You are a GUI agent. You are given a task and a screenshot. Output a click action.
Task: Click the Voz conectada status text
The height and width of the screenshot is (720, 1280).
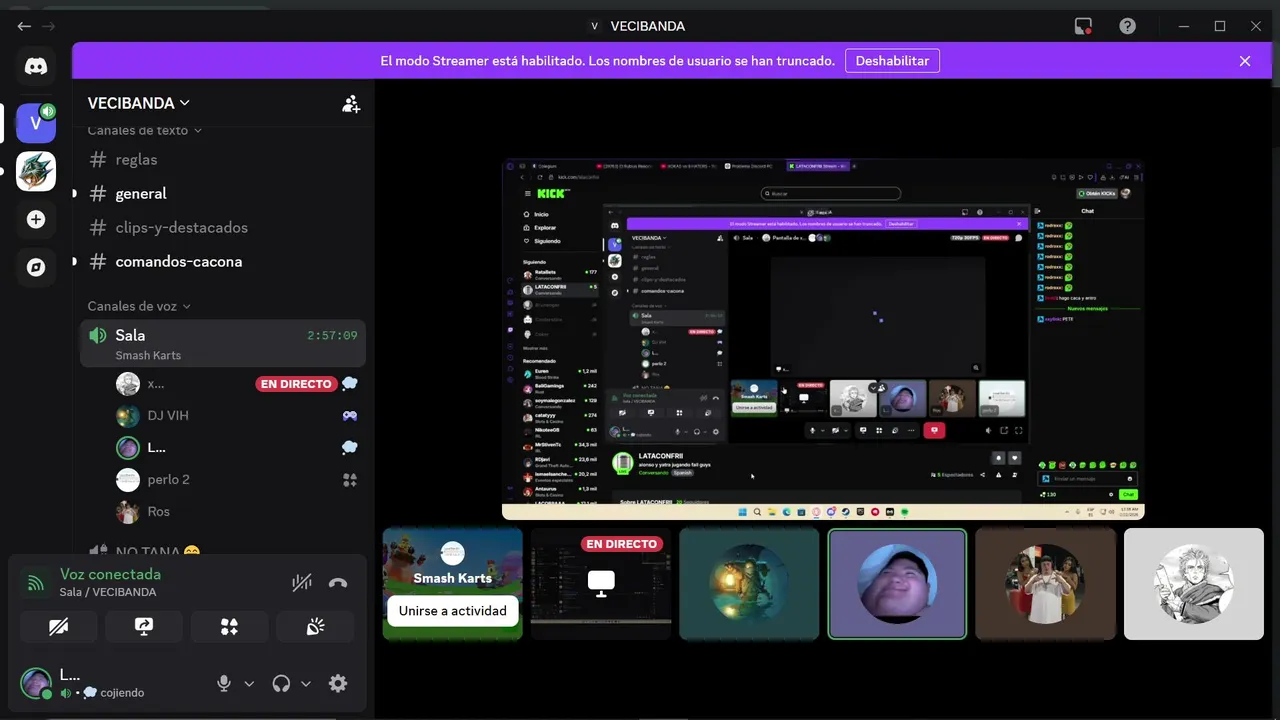(110, 574)
